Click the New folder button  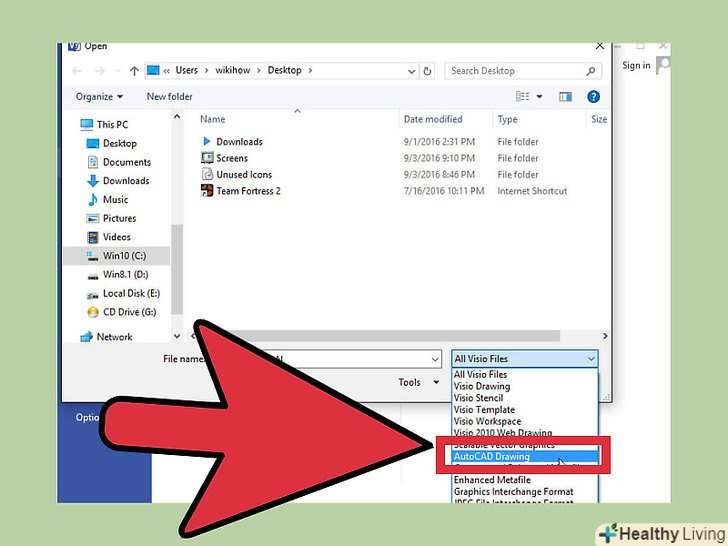(169, 97)
